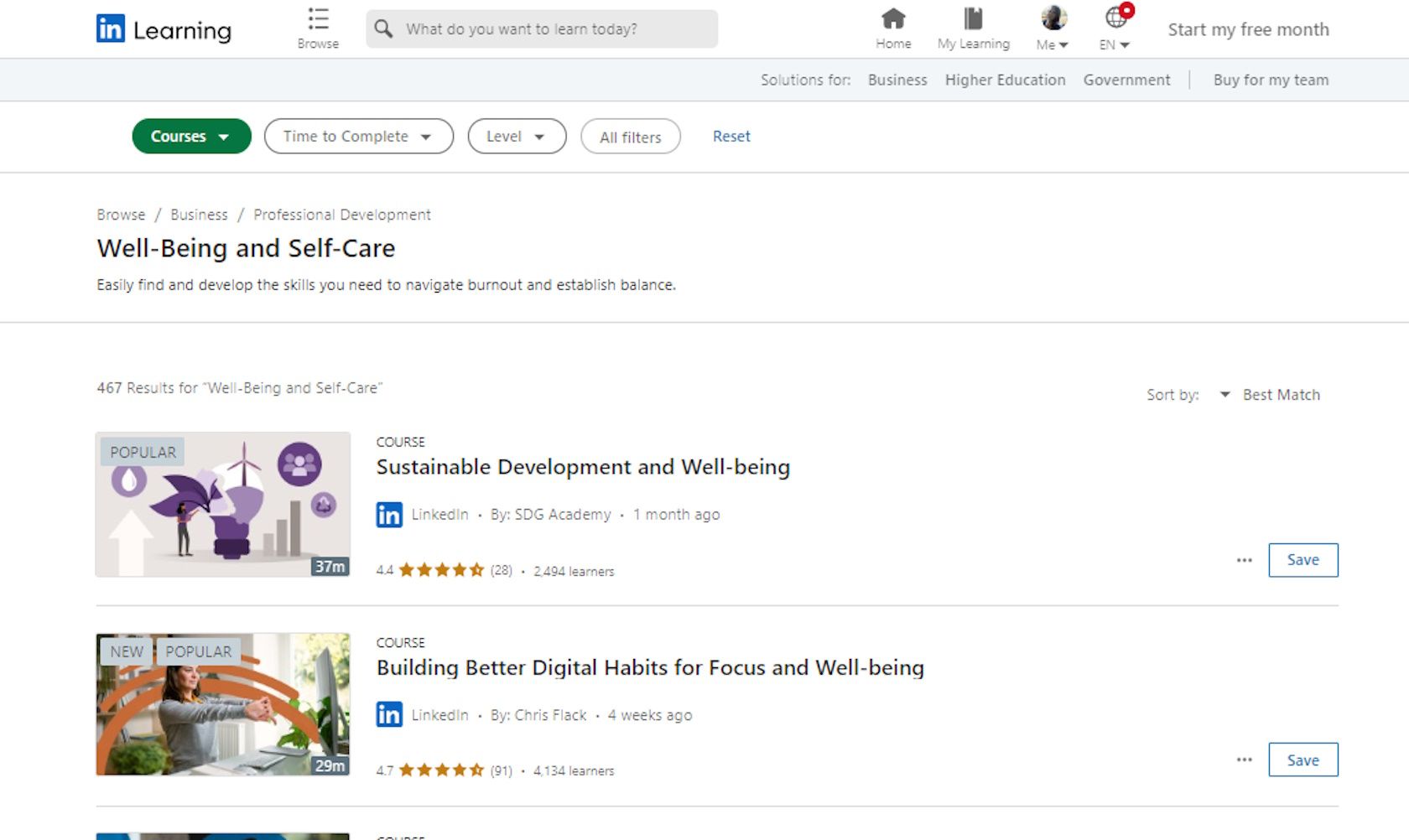Go to Professional Development breadcrumb
The width and height of the screenshot is (1409, 840).
[x=342, y=215]
